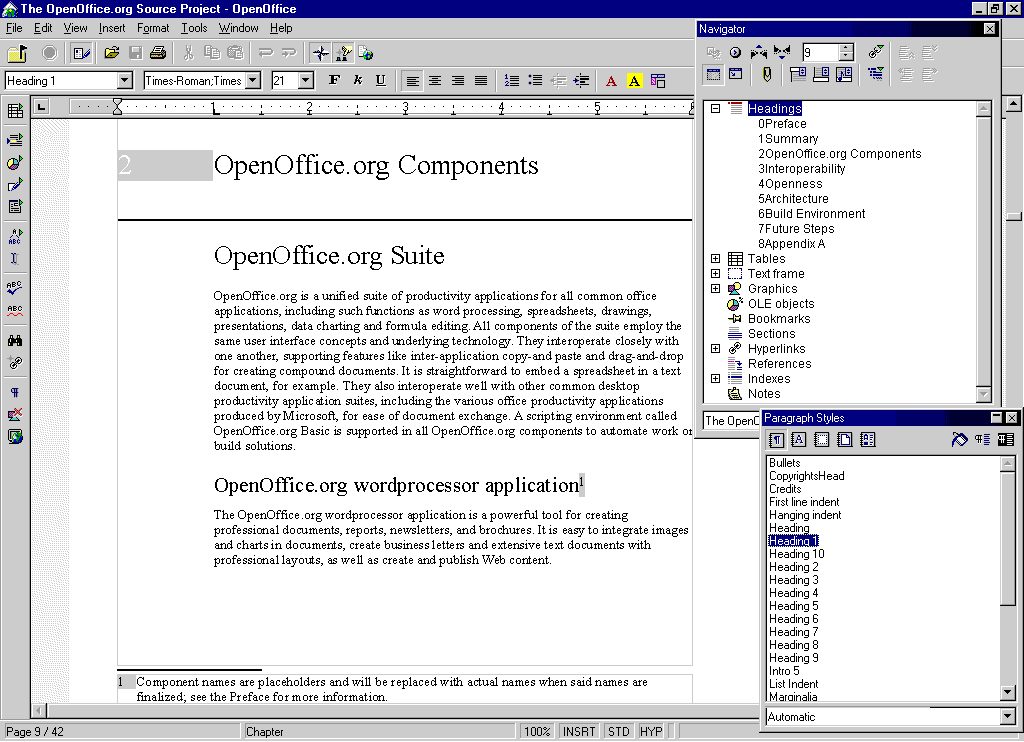Screen dimensions: 1024x742
Task: Center the paragraph text
Action: 435,80
